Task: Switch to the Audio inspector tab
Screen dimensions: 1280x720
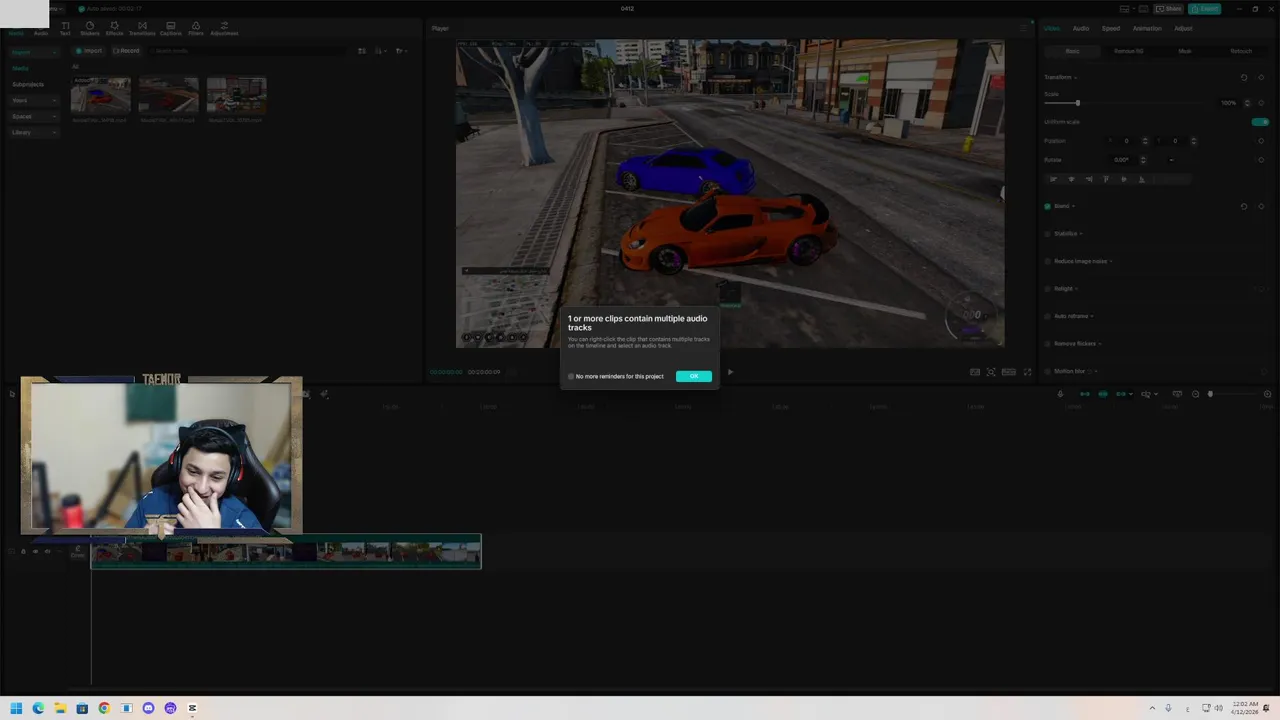Action: pos(1081,28)
